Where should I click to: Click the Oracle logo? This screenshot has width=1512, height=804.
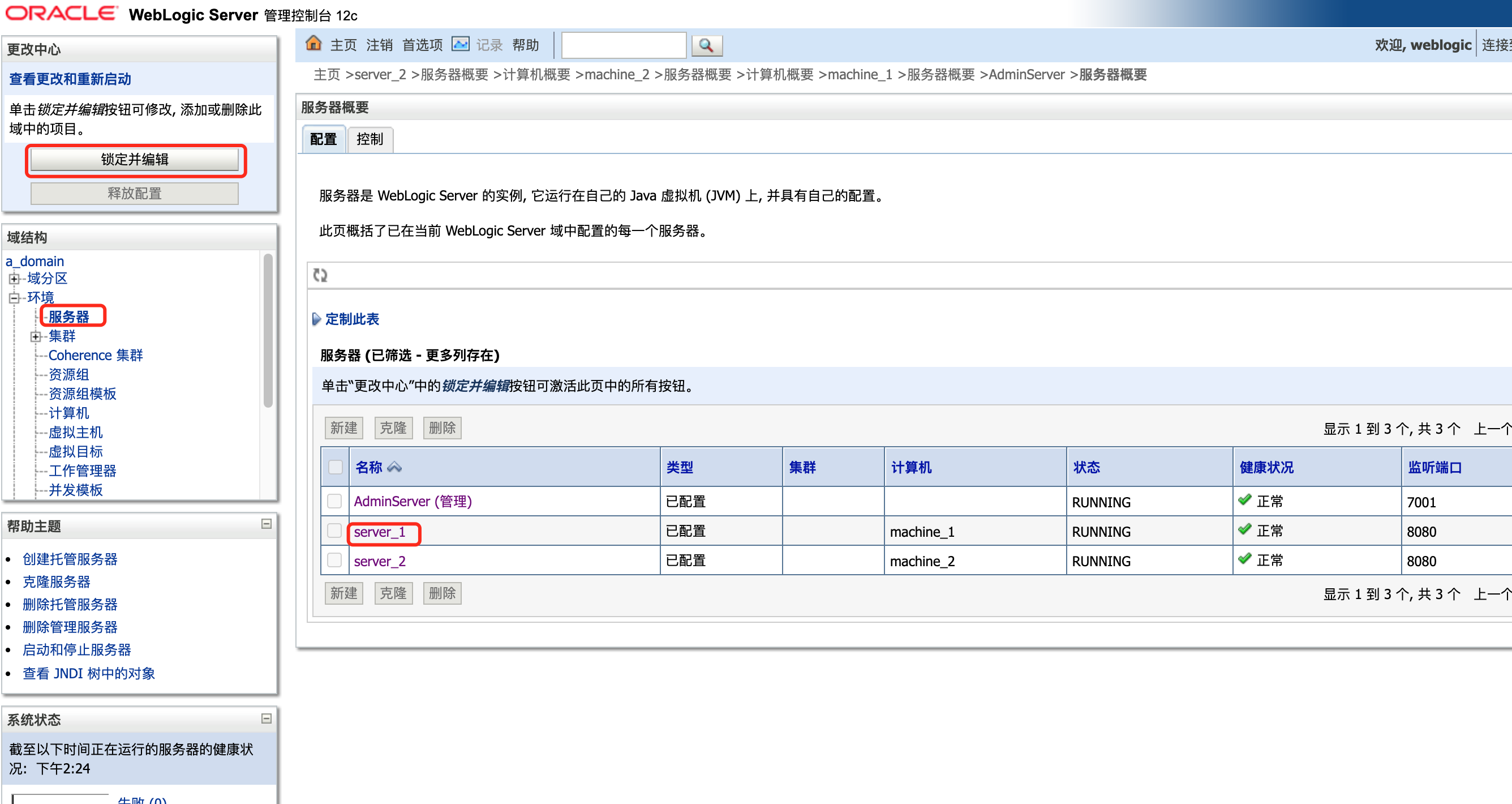[x=62, y=14]
